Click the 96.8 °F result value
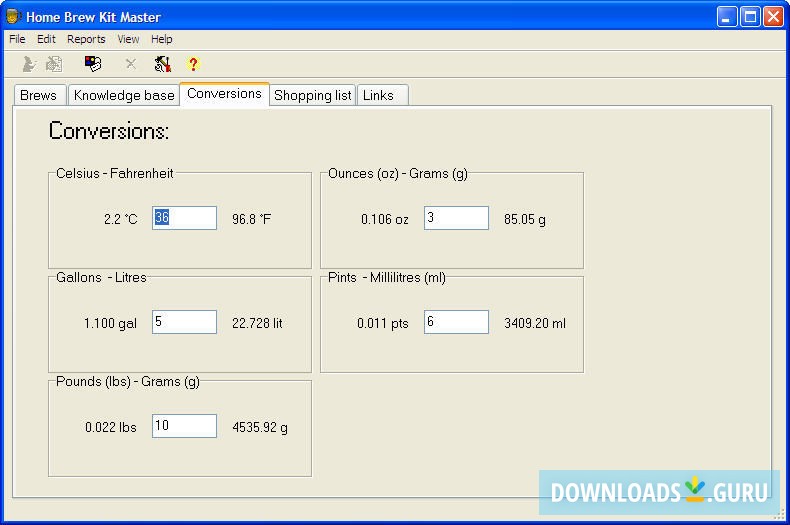Screen dimensions: 790x525 tap(251, 219)
